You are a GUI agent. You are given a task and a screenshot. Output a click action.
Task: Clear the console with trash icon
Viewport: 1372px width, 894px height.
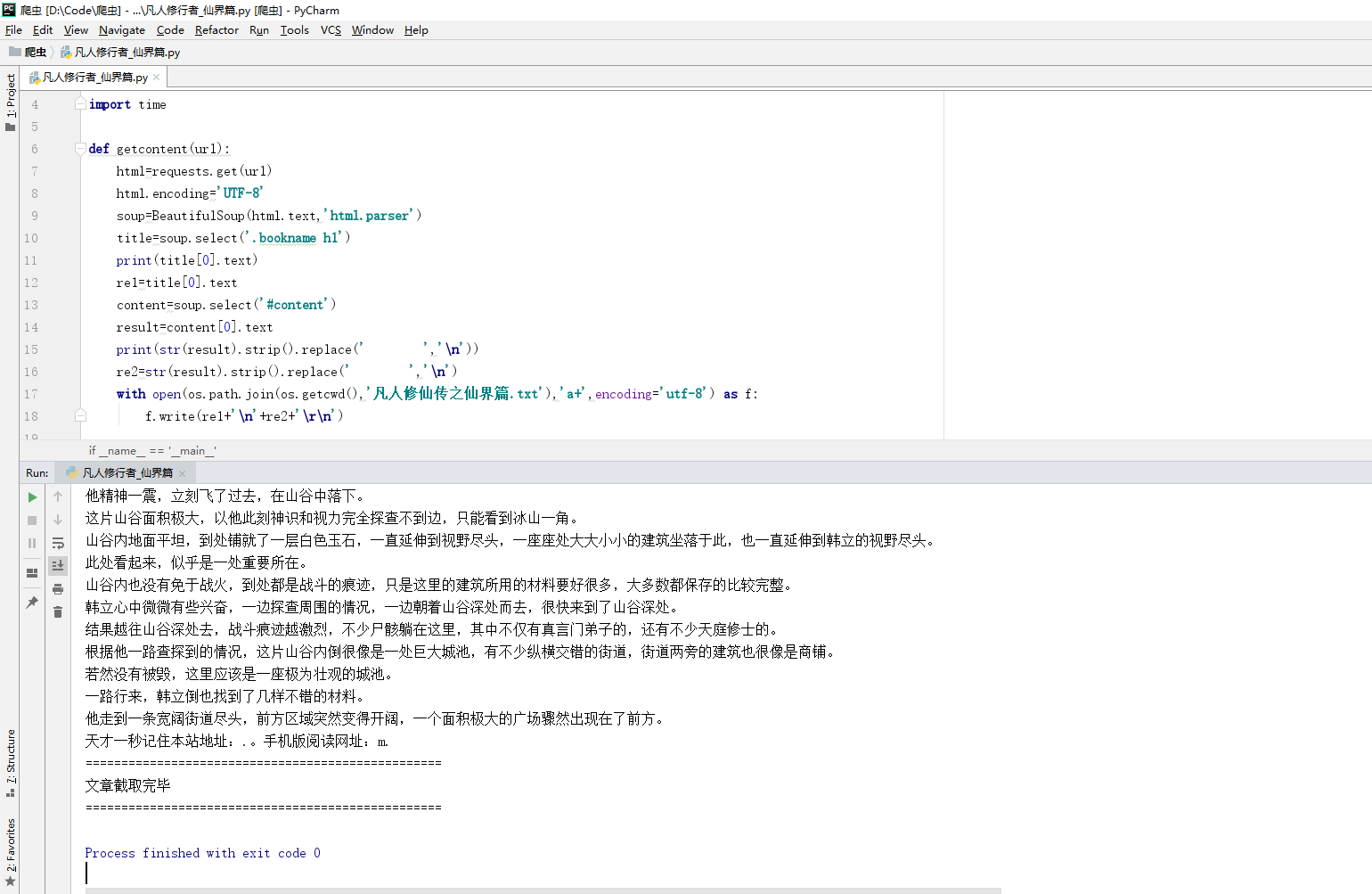point(58,611)
